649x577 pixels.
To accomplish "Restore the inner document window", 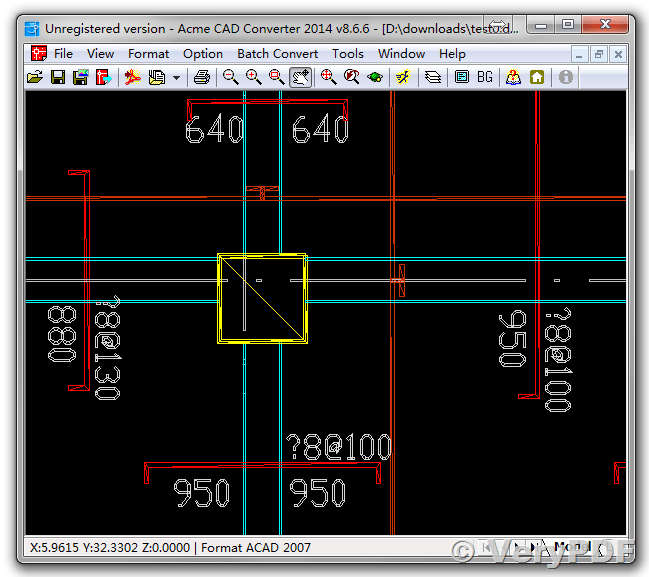I will pos(599,54).
